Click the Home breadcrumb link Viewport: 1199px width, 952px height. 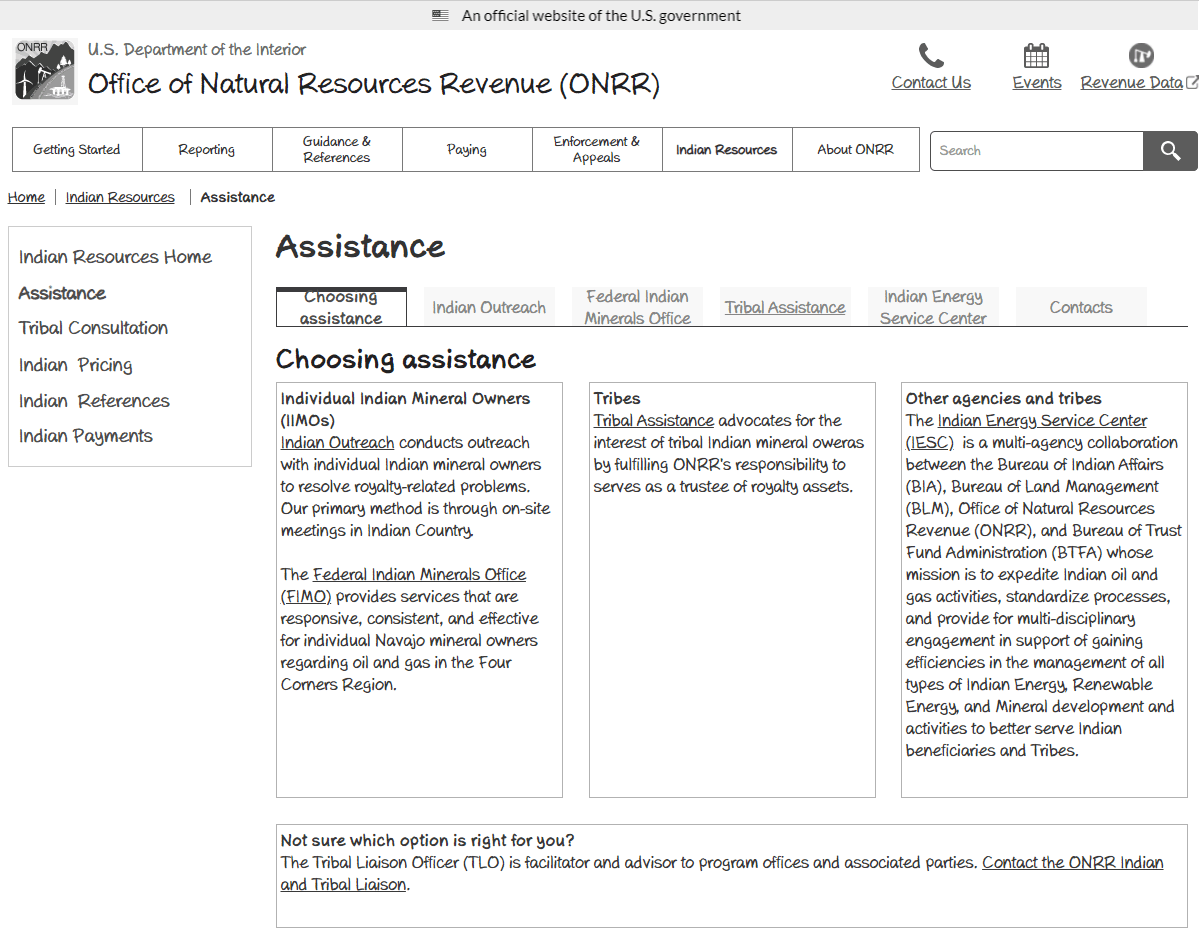[x=26, y=198]
